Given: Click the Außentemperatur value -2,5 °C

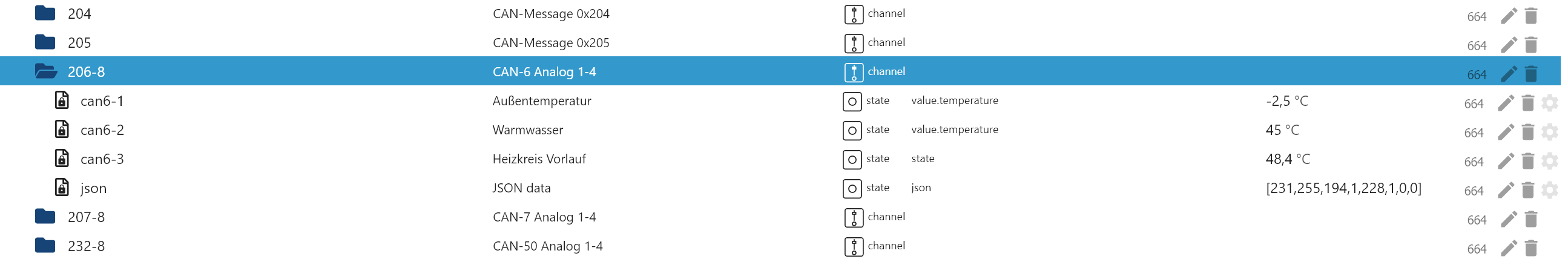Looking at the screenshot, I should [x=1286, y=101].
